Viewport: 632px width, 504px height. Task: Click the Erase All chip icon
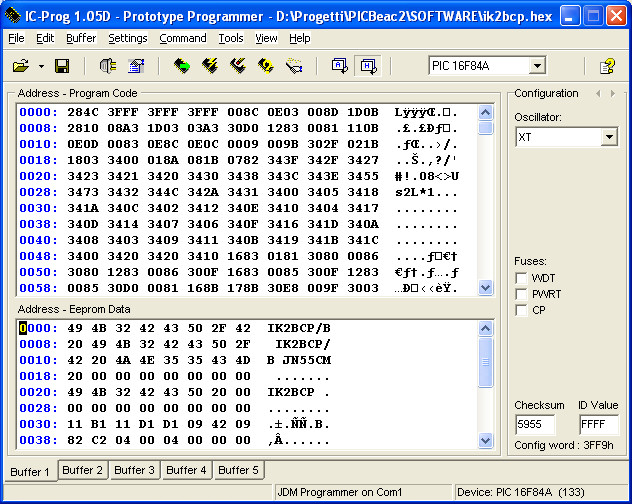pyautogui.click(x=238, y=66)
